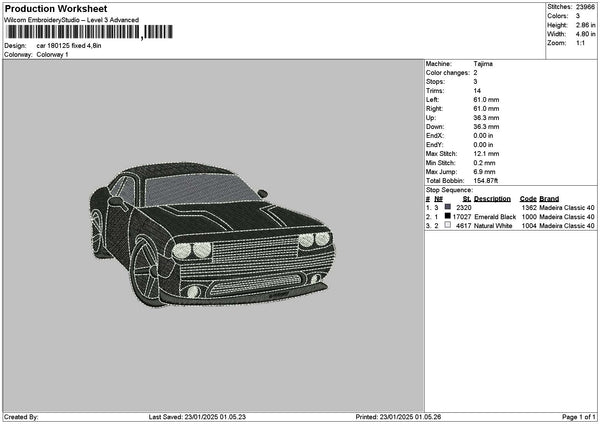This screenshot has height=424, width=600.
Task: Click the Emerald Black description text
Action: (x=494, y=217)
